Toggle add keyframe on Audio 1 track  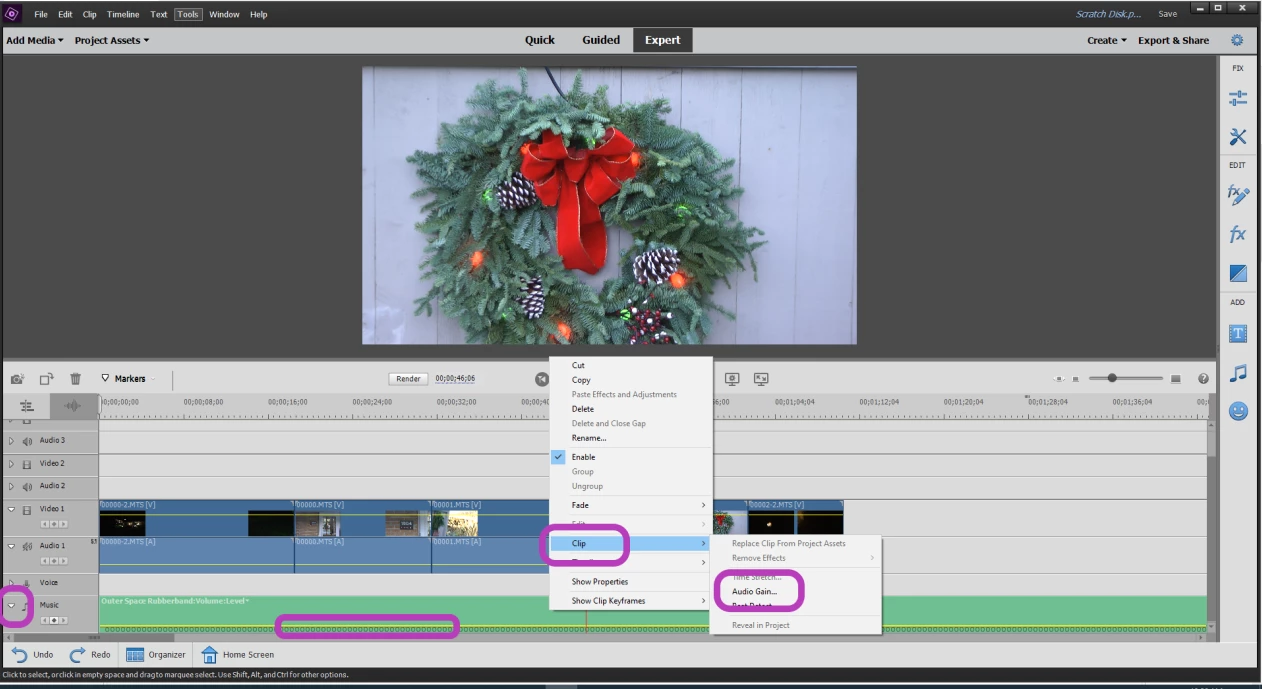click(x=54, y=561)
